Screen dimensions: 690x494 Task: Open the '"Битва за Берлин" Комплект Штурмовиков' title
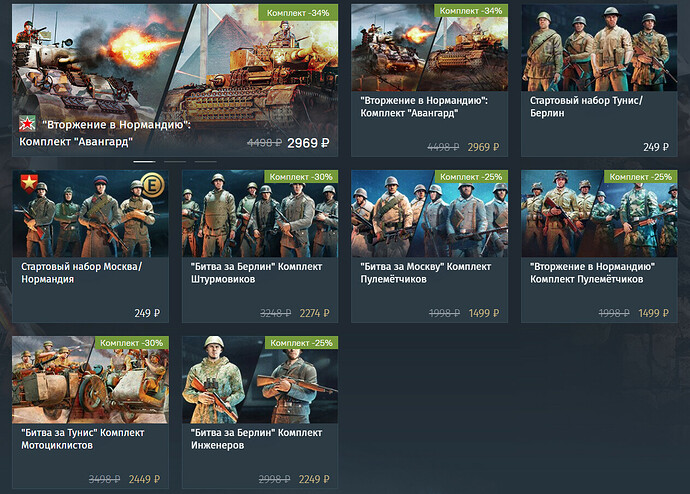257,273
